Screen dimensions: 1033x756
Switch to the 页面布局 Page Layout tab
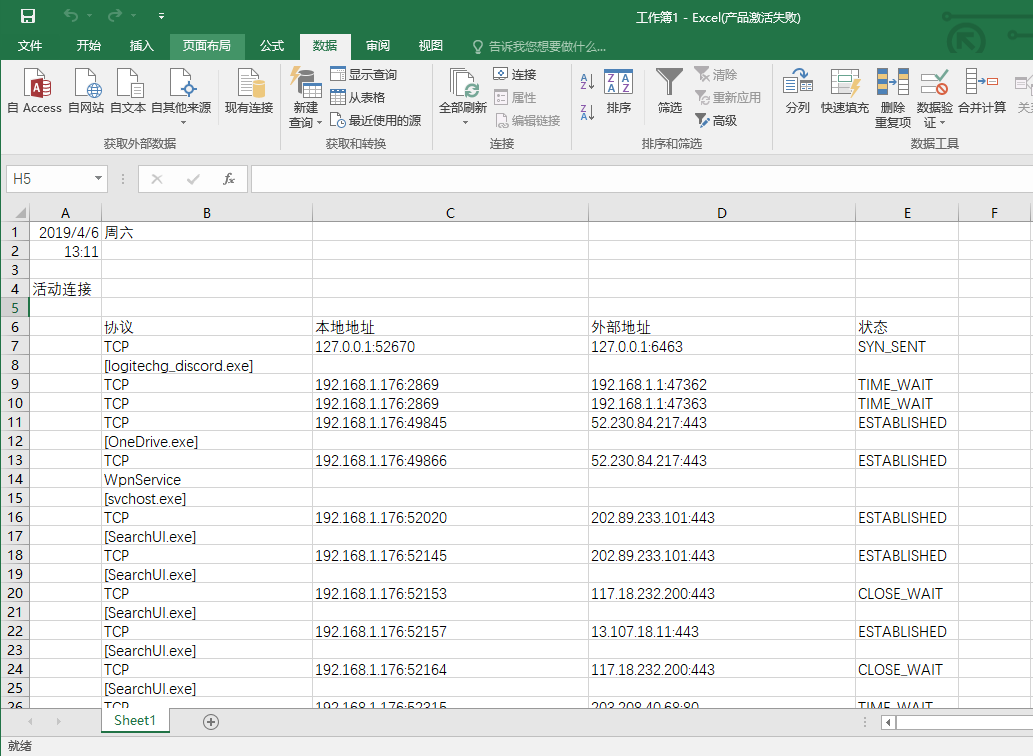(x=207, y=45)
